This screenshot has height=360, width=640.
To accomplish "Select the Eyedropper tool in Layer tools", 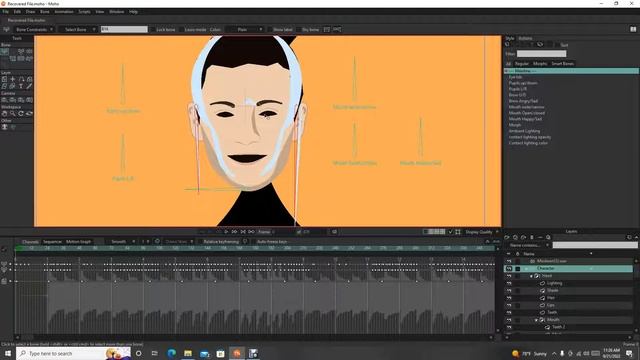I will [x=29, y=86].
